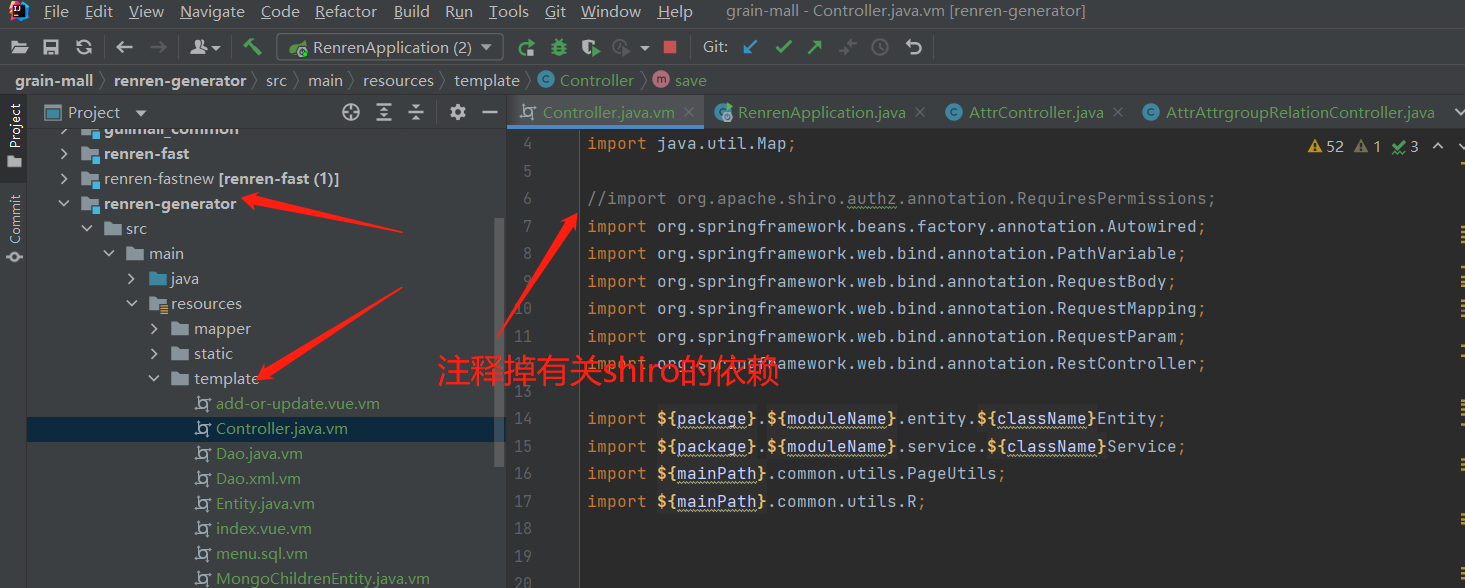Click the renren-generator breadcrumb
Image resolution: width=1465 pixels, height=588 pixels.
point(180,80)
